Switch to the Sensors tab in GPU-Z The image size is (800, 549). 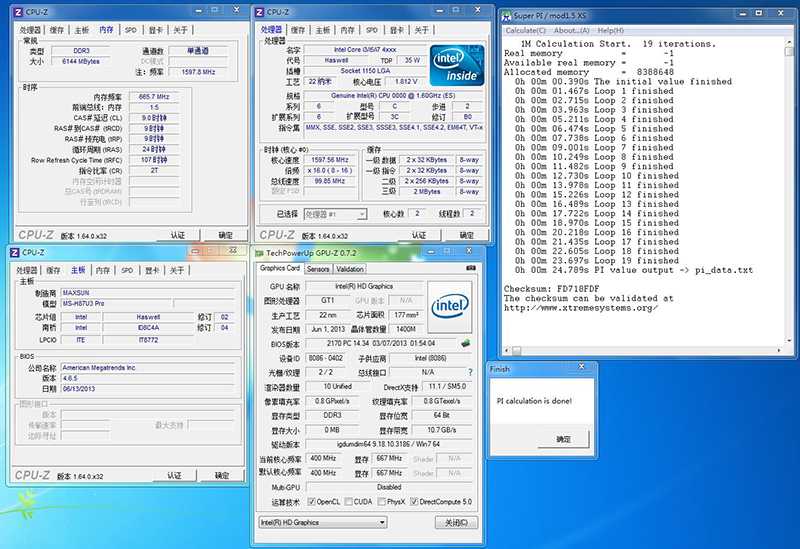click(318, 269)
